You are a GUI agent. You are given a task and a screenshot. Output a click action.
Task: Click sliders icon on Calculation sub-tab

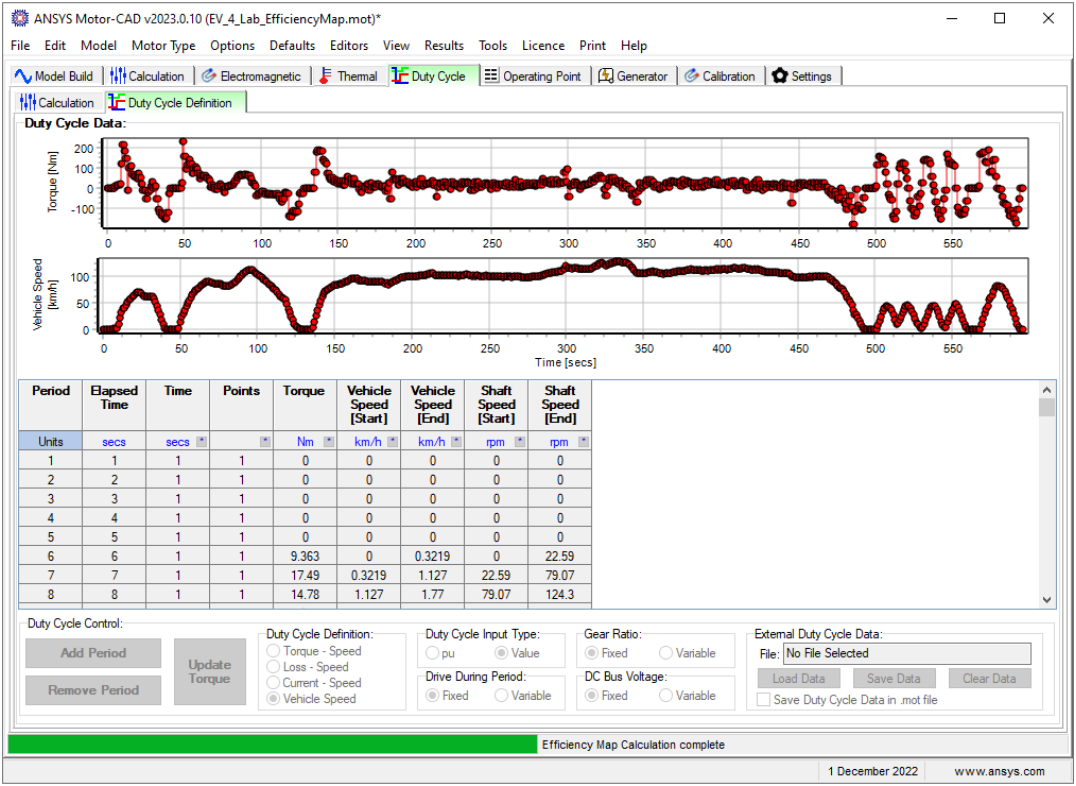(x=28, y=102)
